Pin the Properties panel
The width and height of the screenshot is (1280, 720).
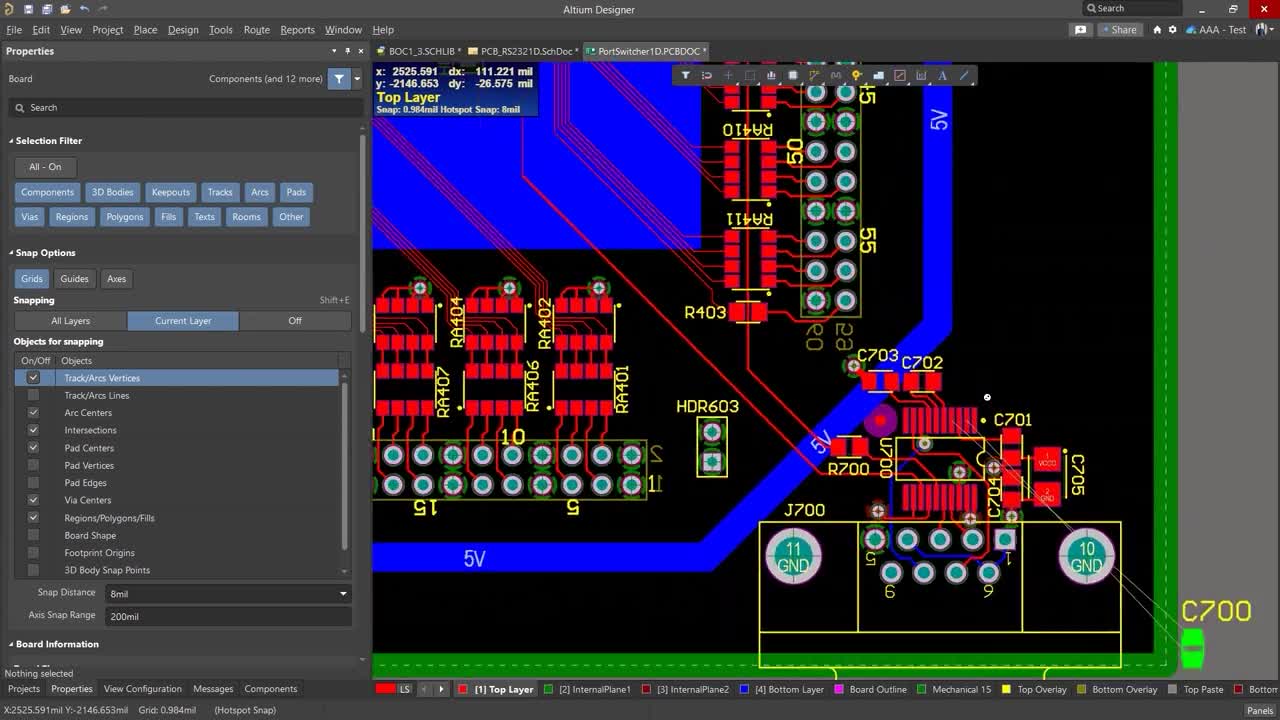(x=348, y=51)
